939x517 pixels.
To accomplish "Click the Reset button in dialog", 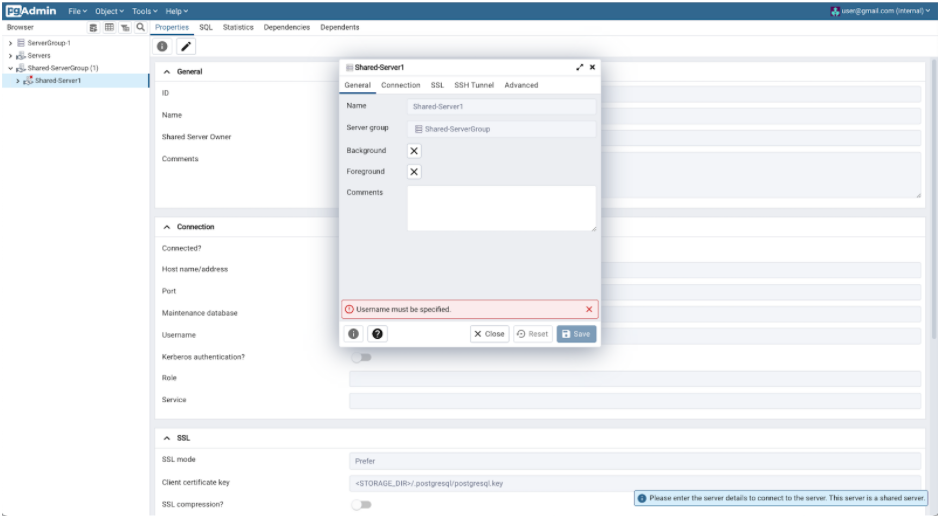I will pyautogui.click(x=532, y=334).
